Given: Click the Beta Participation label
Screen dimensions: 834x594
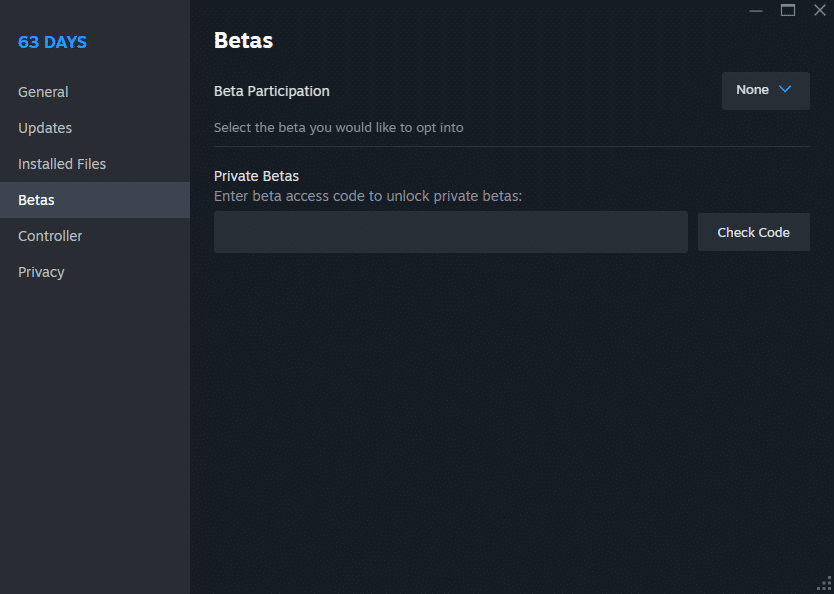Looking at the screenshot, I should click(x=272, y=91).
